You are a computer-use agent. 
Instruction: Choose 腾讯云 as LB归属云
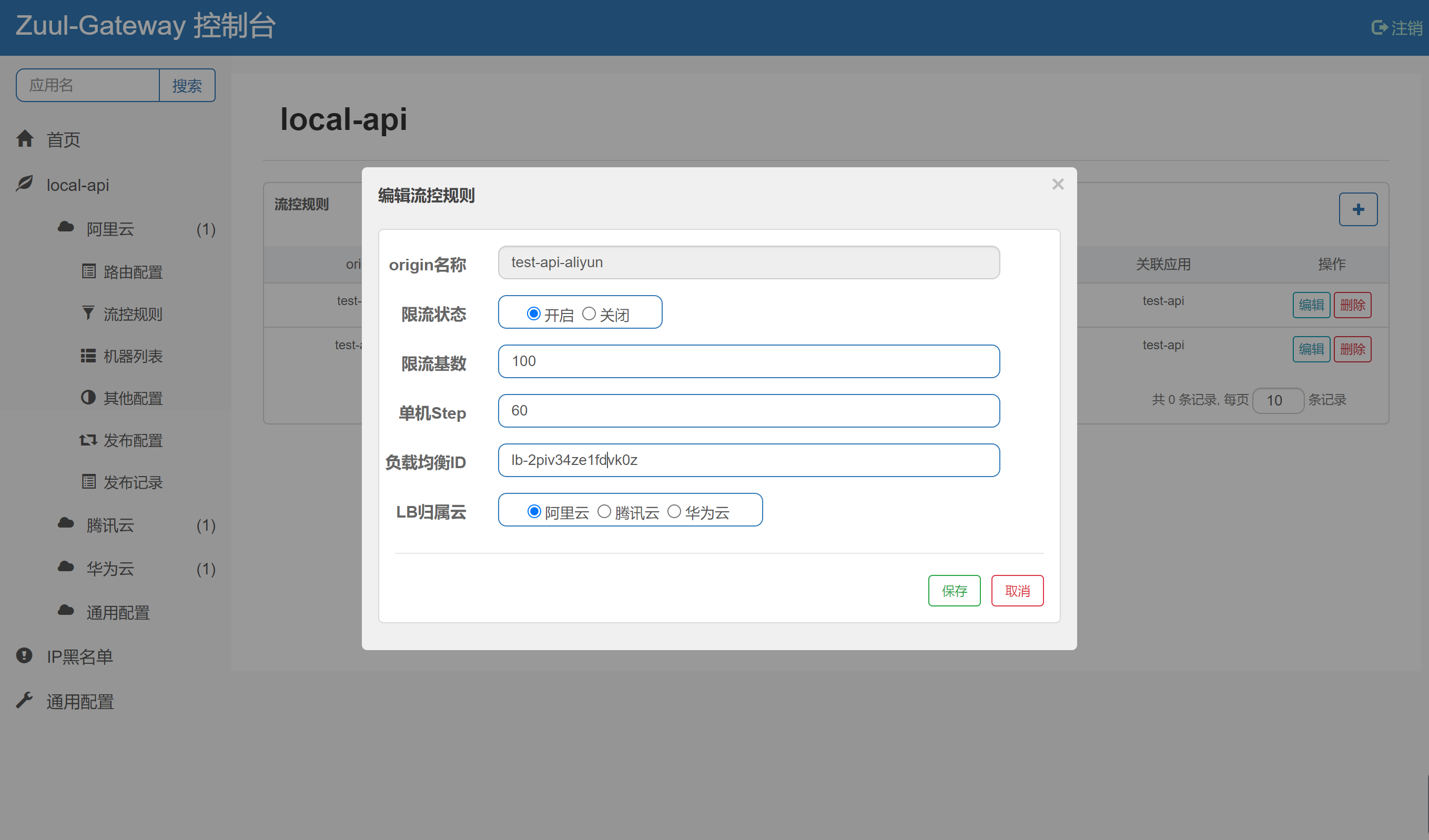(x=604, y=512)
